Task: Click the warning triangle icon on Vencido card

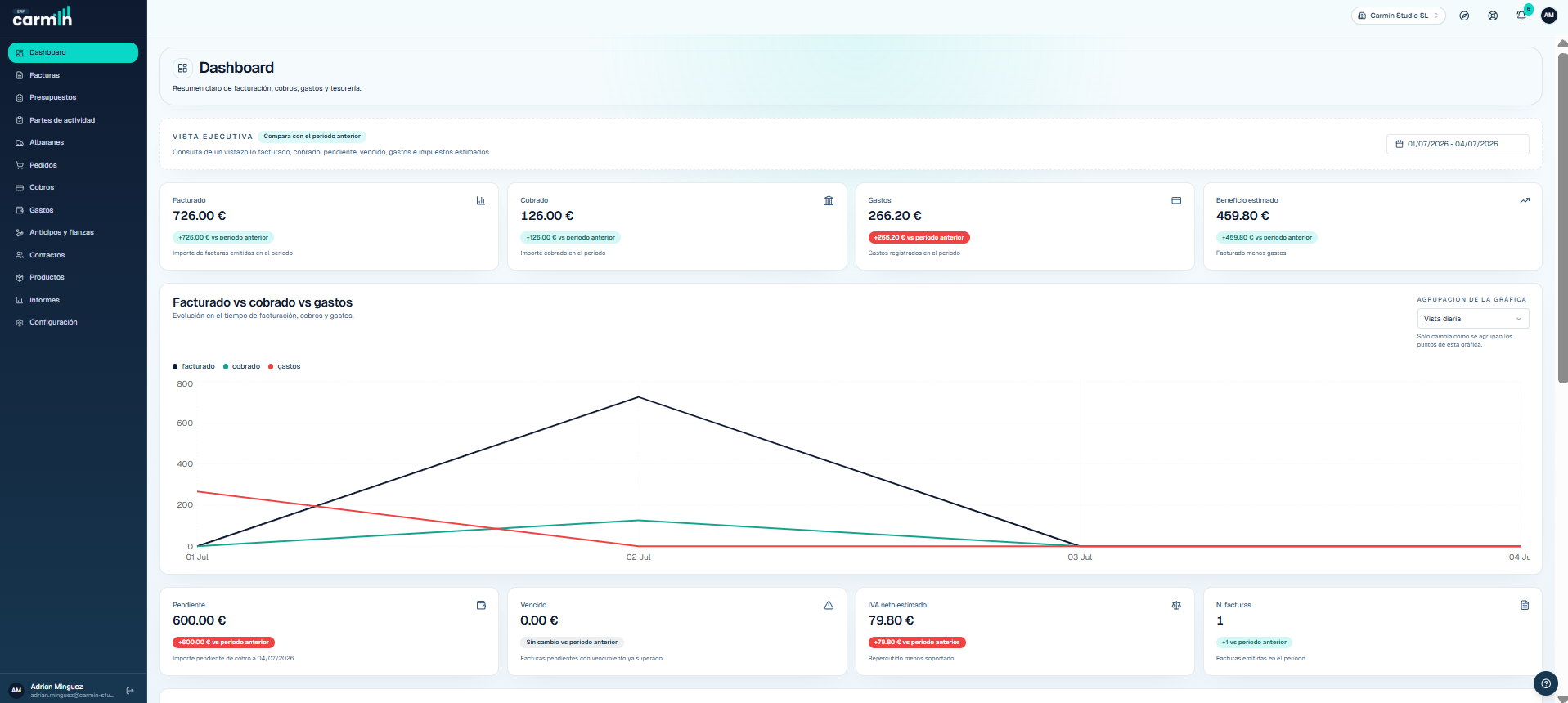Action: [829, 605]
